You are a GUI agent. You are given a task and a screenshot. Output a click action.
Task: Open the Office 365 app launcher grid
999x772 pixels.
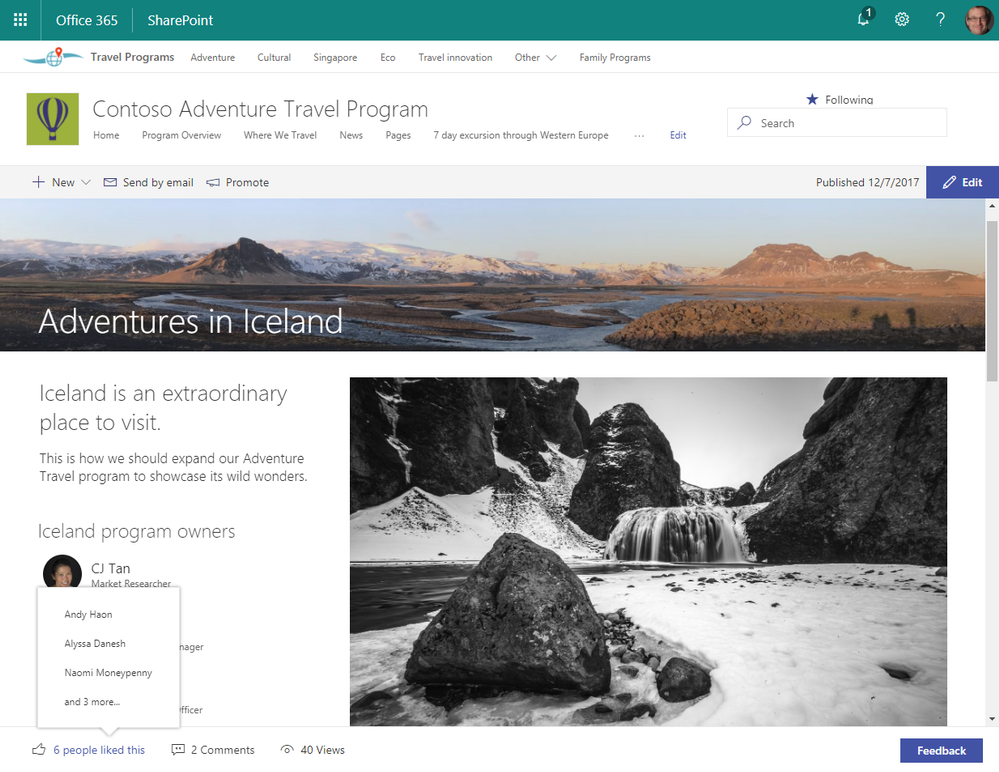click(x=20, y=20)
